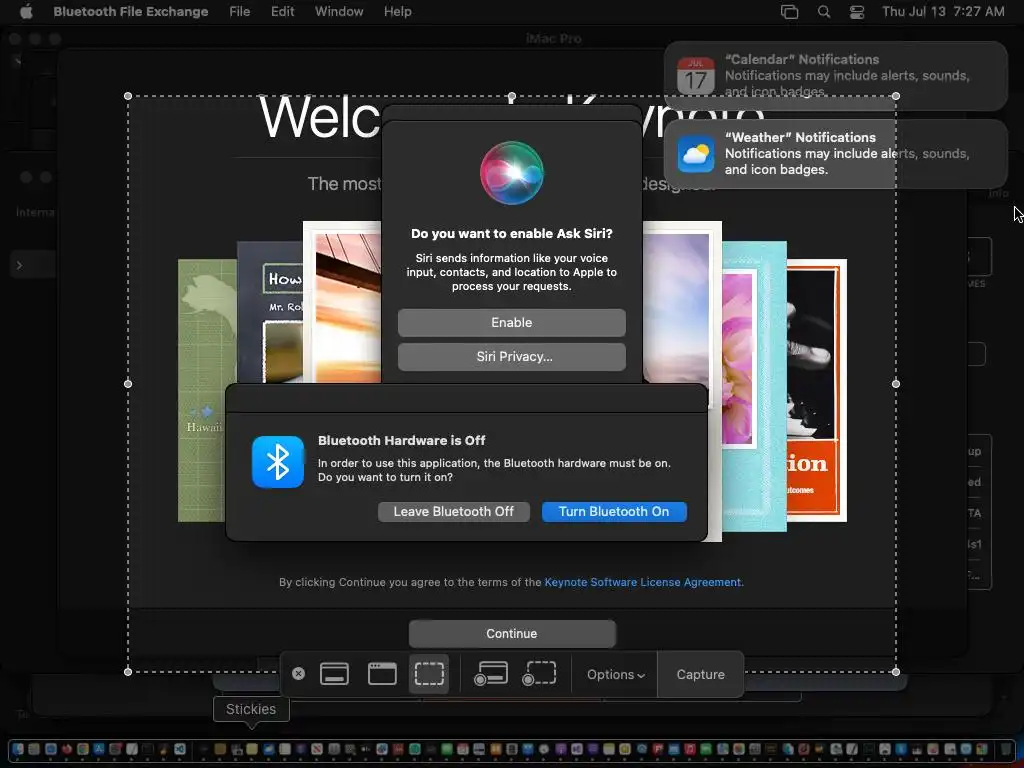Open the File menu
Screen dimensions: 1024x768
tap(240, 11)
